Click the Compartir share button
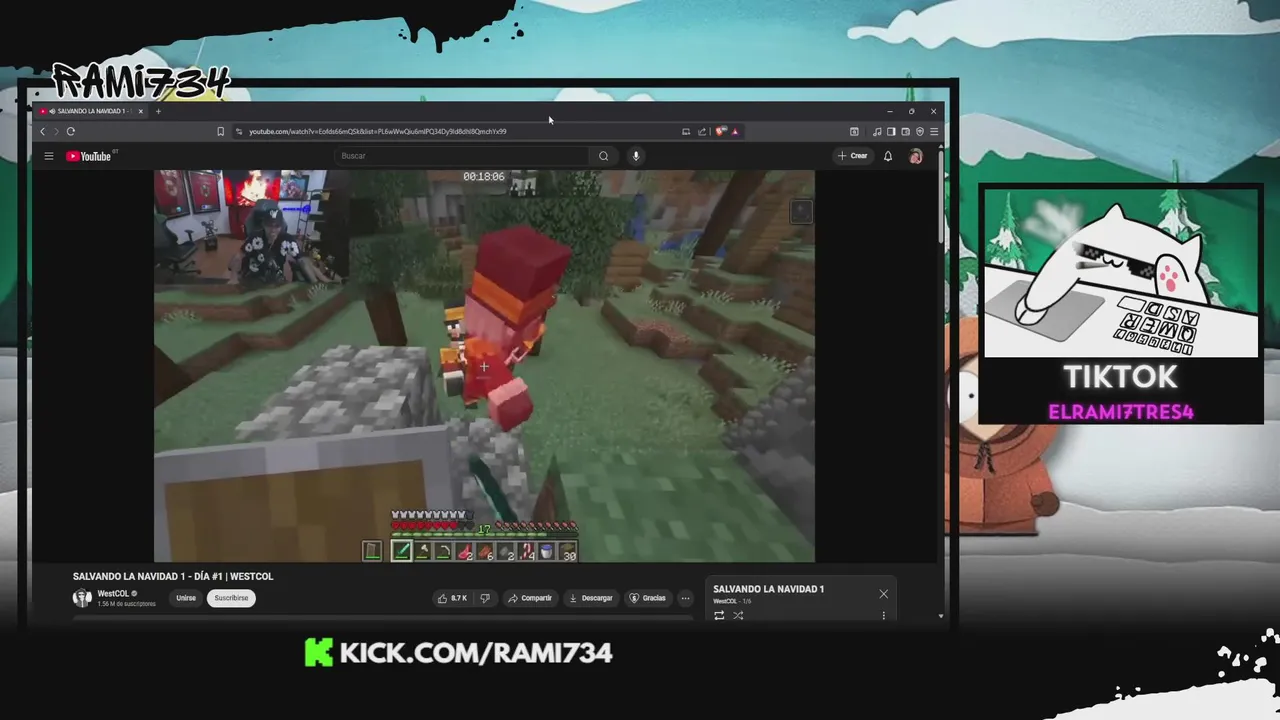Viewport: 1280px width, 720px height. coord(530,598)
